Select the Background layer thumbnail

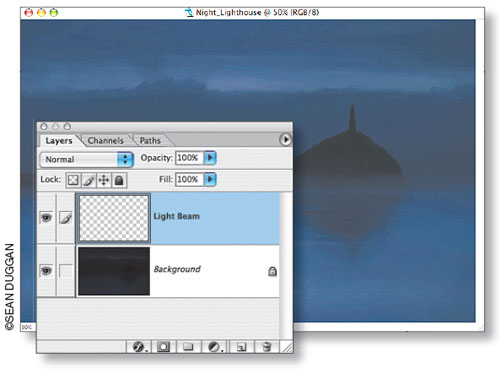pos(114,271)
